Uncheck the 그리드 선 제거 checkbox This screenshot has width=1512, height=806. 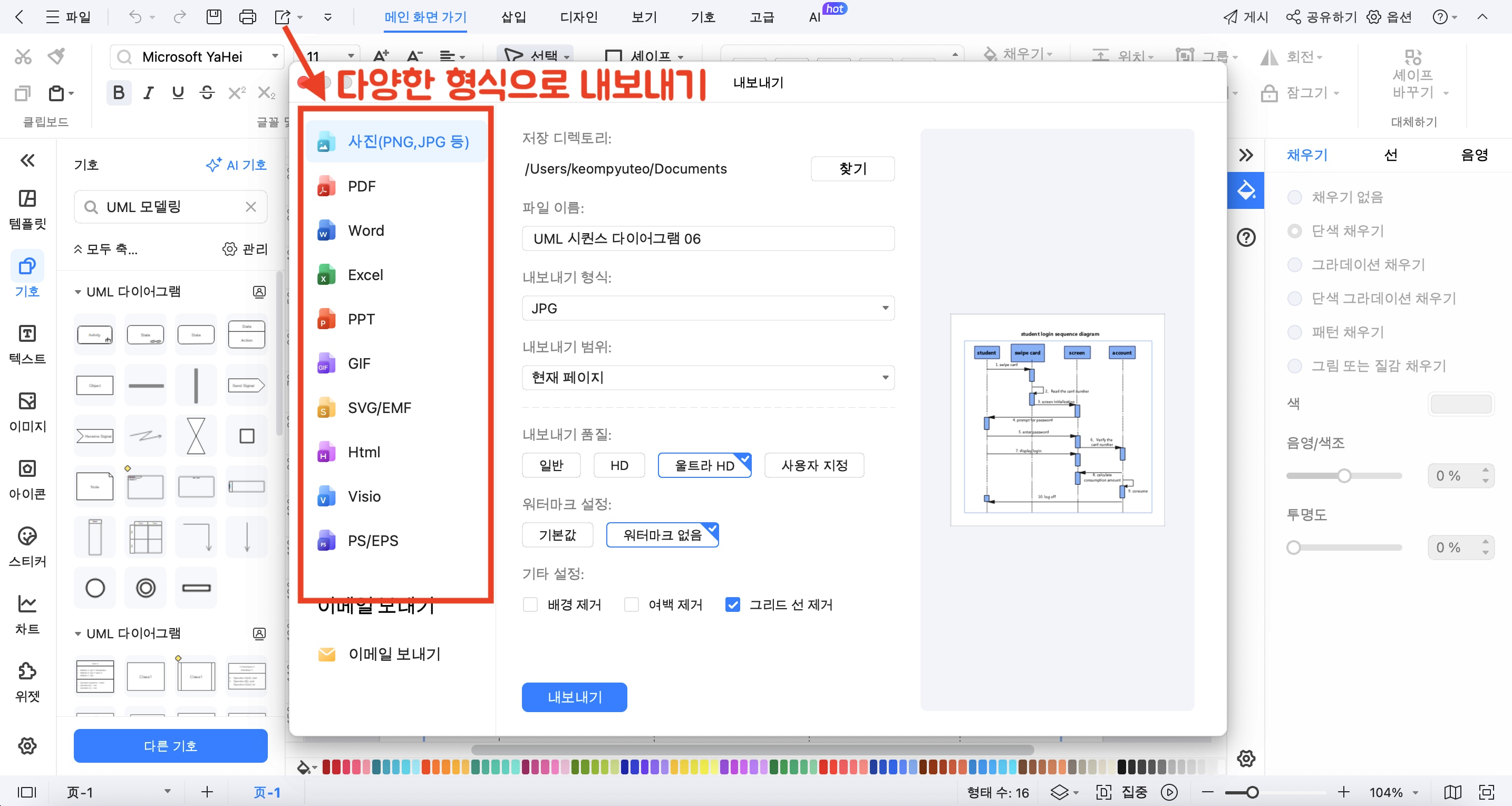[732, 604]
